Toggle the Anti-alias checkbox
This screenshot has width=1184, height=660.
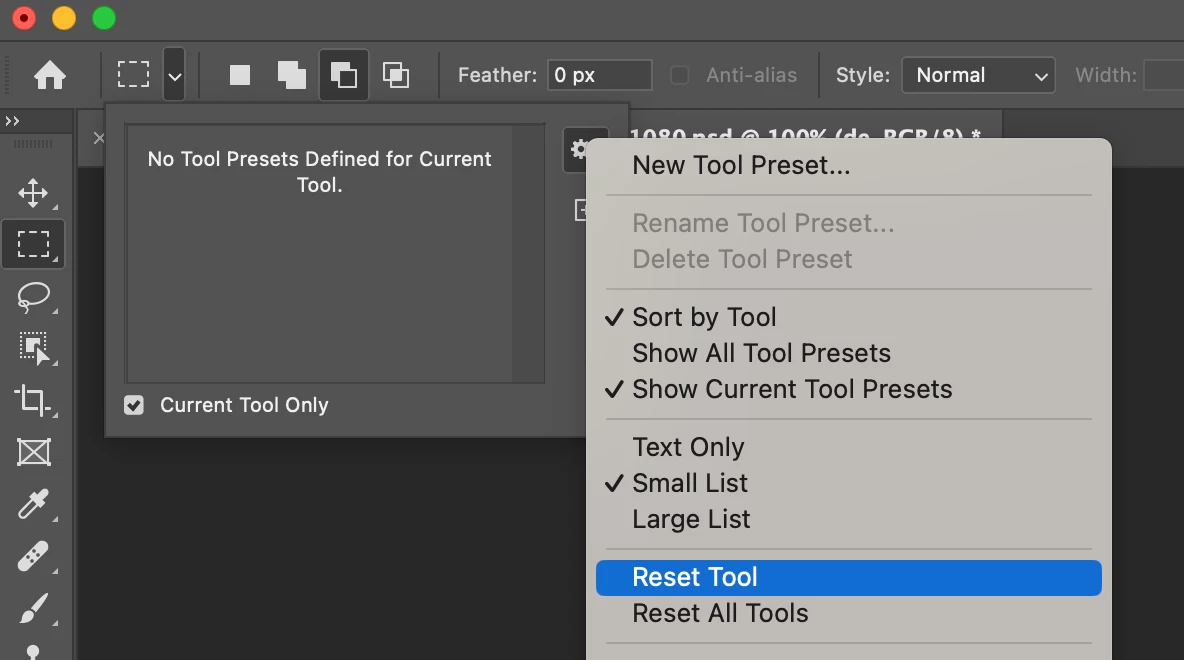coord(680,75)
